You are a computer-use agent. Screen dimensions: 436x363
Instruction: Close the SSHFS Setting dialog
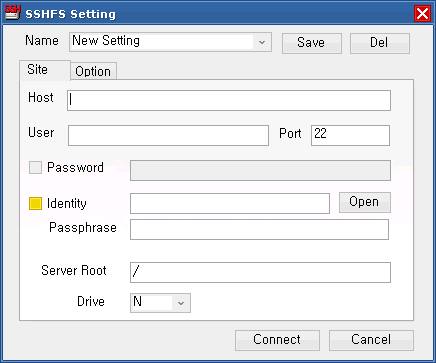click(x=422, y=14)
